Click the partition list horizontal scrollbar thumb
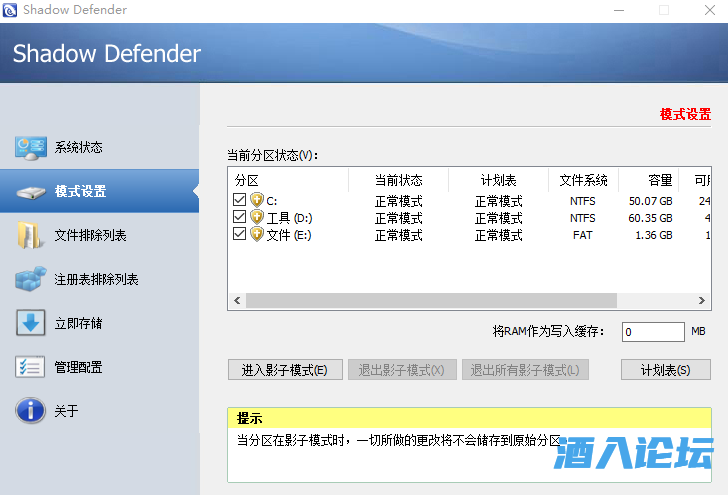This screenshot has width=728, height=495. point(431,300)
